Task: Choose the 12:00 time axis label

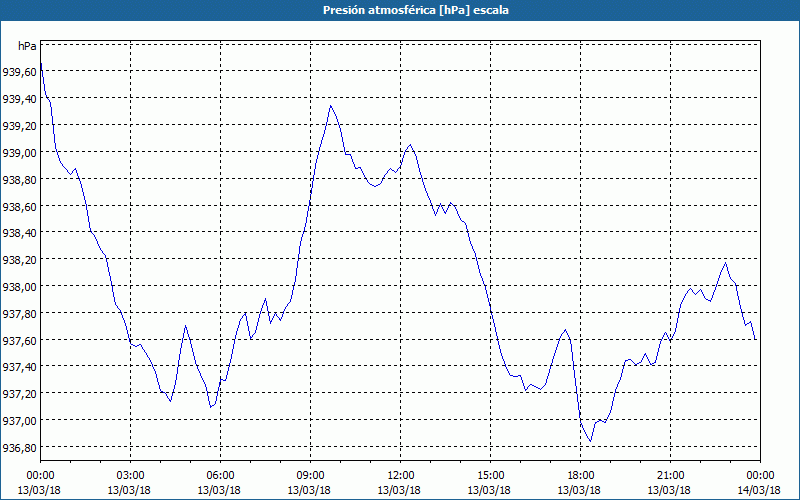Action: point(401,476)
